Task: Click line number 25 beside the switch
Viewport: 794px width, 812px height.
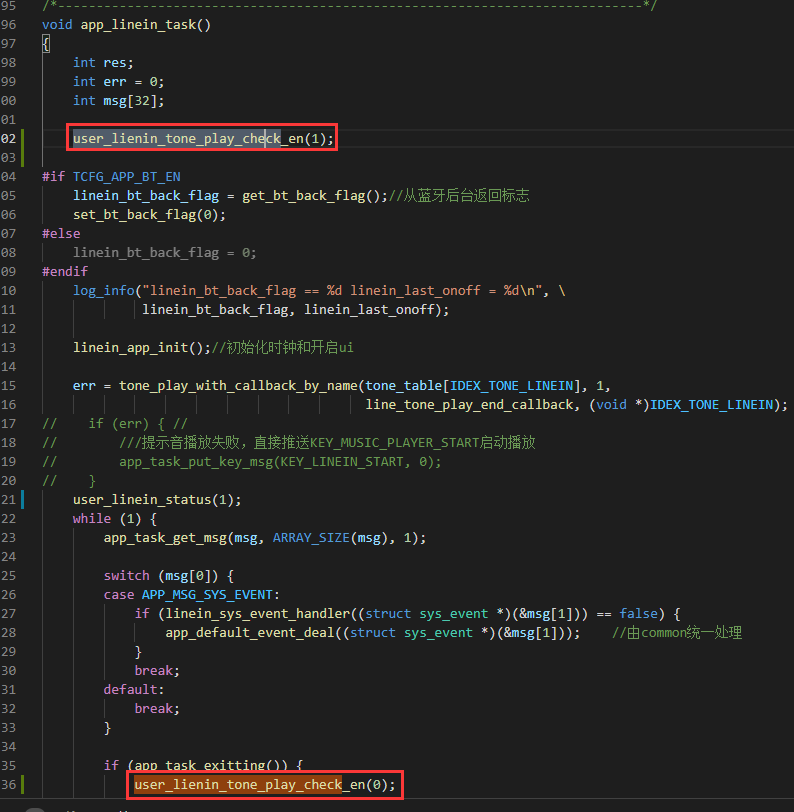Action: [x=9, y=576]
